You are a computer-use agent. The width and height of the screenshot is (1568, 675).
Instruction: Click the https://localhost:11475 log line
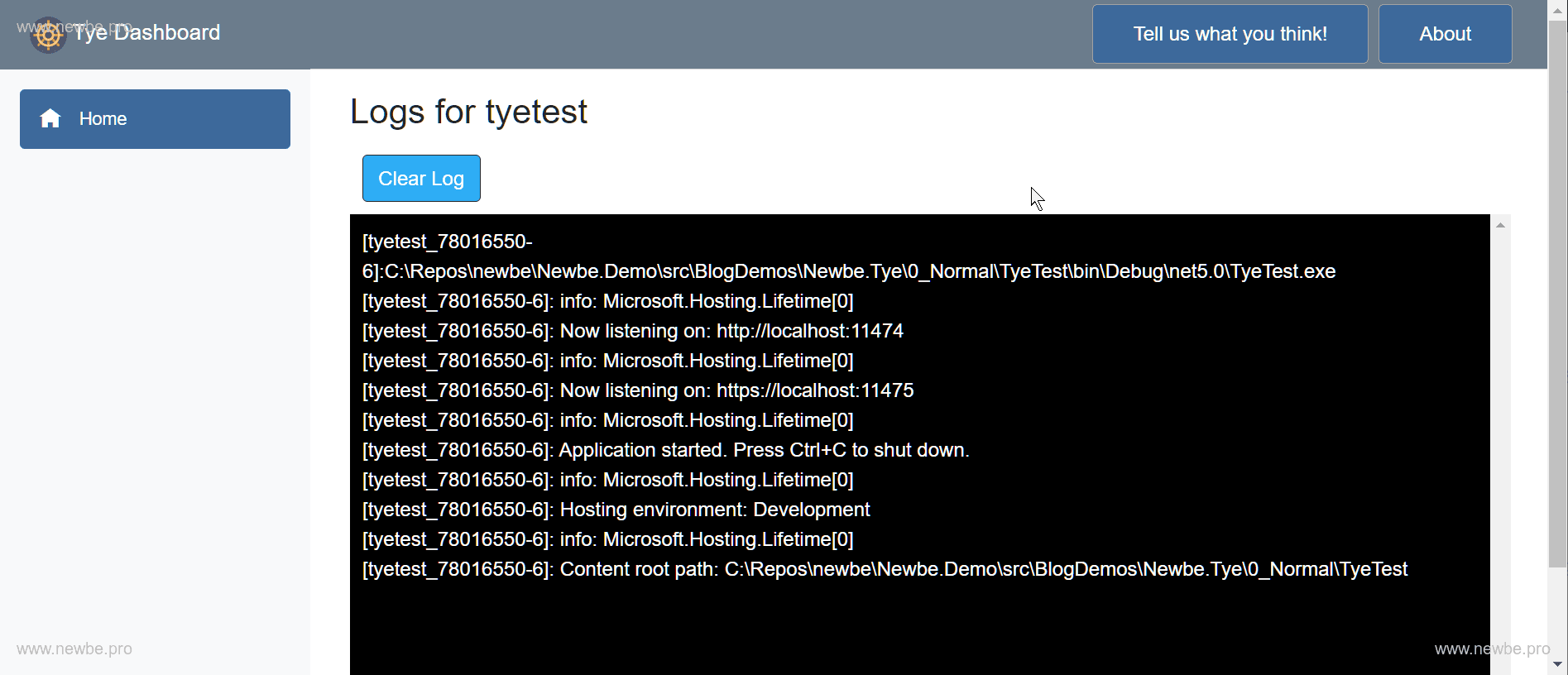point(637,390)
